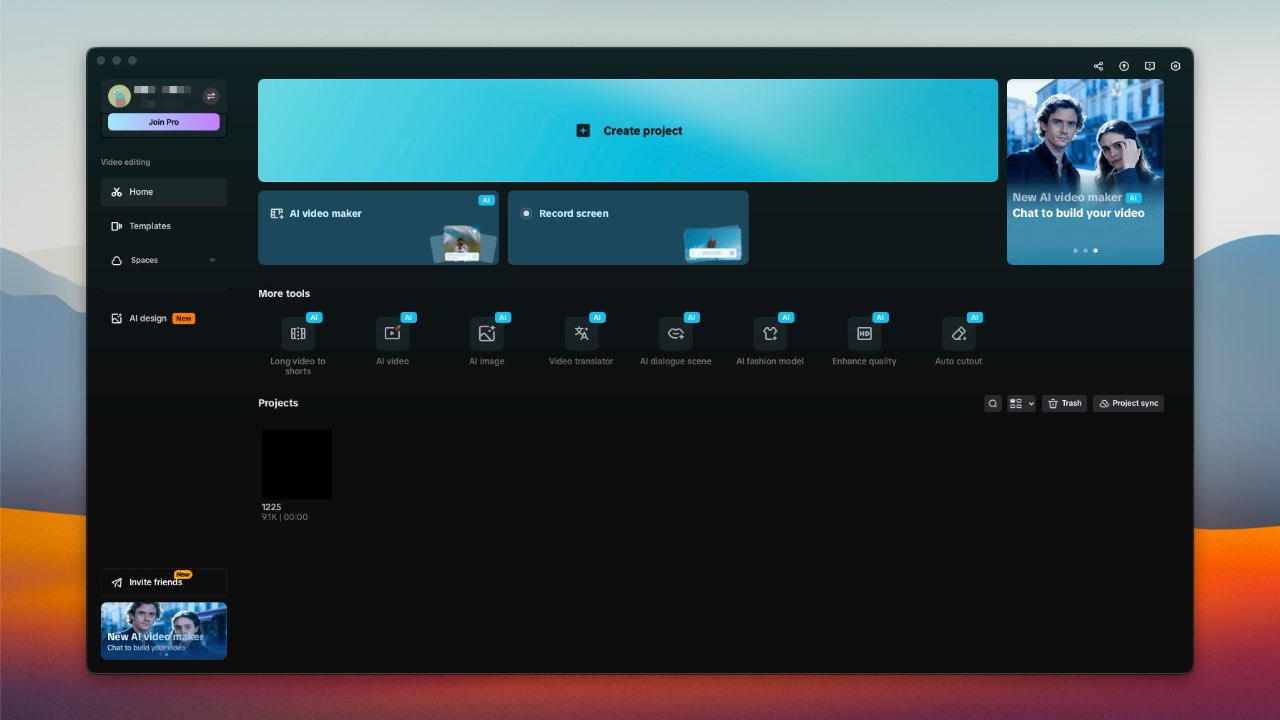Open the 1225 project thumbnail
Image resolution: width=1280 pixels, height=720 pixels.
pos(297,464)
